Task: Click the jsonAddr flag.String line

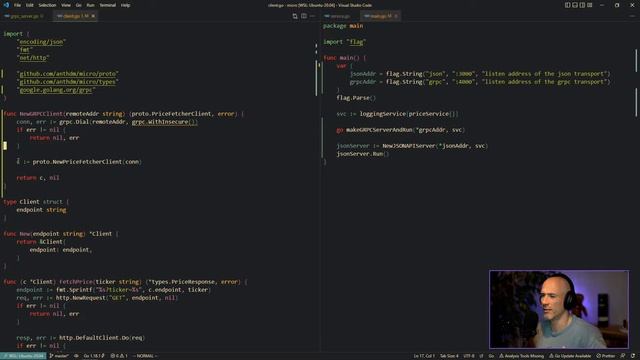Action: click(x=480, y=74)
